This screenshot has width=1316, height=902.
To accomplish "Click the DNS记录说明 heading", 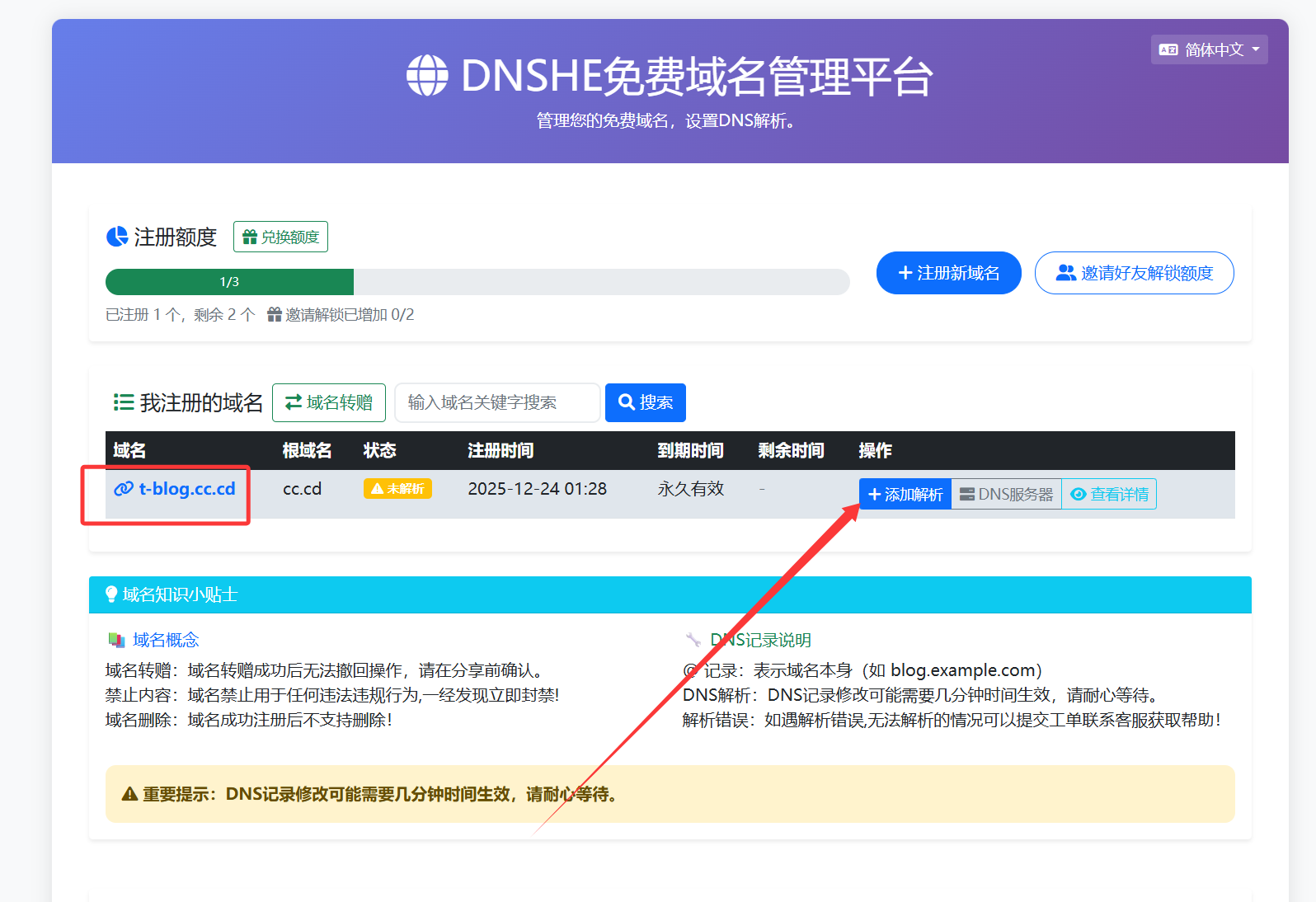I will click(x=760, y=640).
